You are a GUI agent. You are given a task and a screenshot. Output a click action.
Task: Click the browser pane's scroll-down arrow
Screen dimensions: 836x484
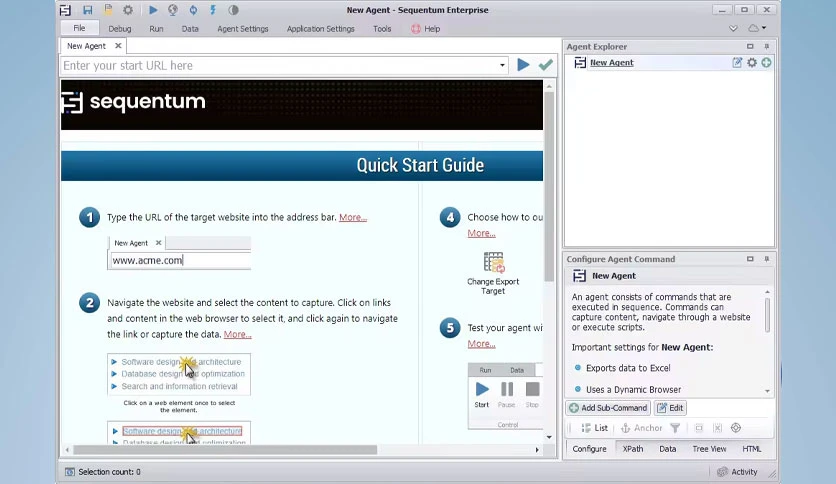point(549,437)
